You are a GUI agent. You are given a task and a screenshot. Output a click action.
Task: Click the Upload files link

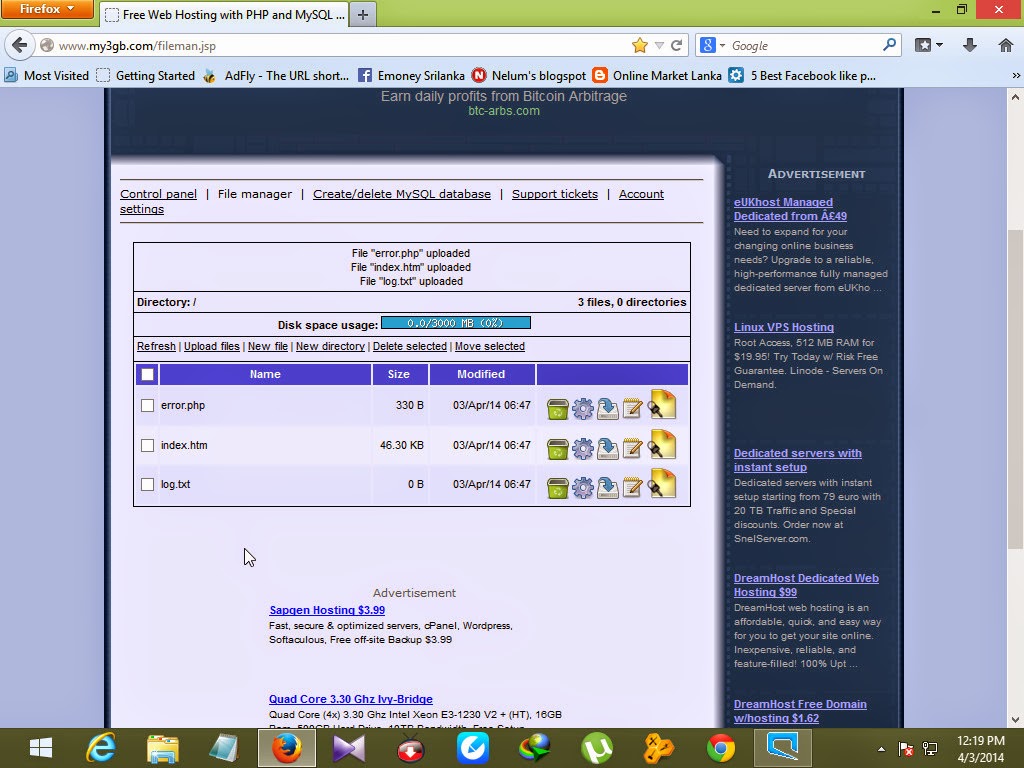point(212,346)
